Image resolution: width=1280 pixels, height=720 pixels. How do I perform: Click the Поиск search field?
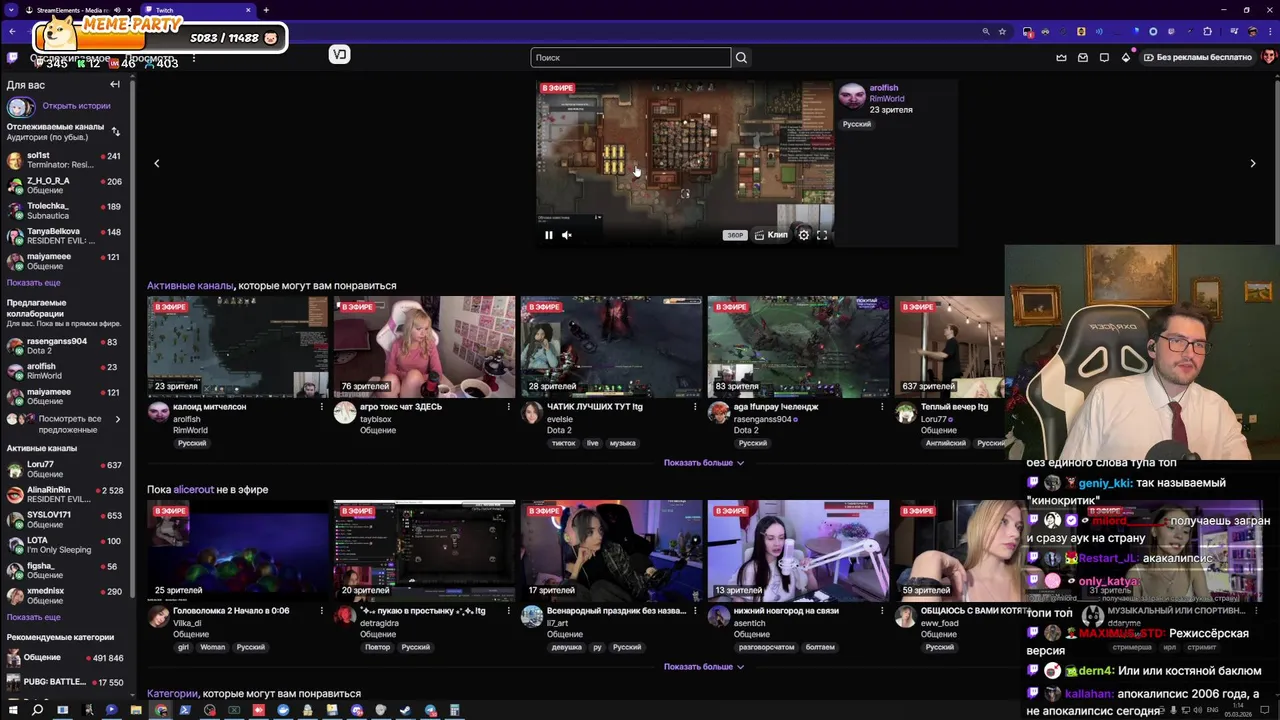[630, 57]
